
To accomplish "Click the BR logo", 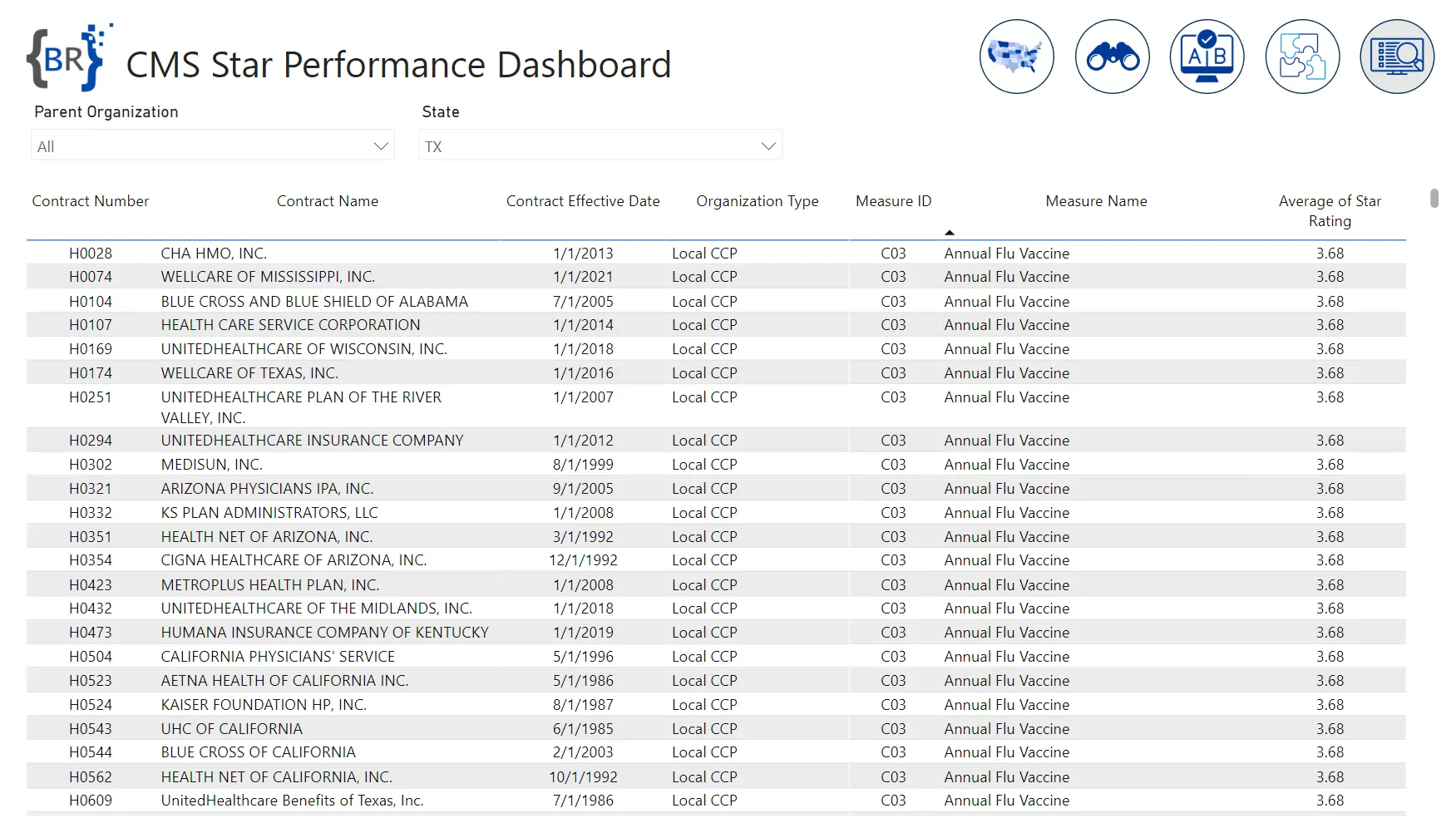I will tap(69, 58).
